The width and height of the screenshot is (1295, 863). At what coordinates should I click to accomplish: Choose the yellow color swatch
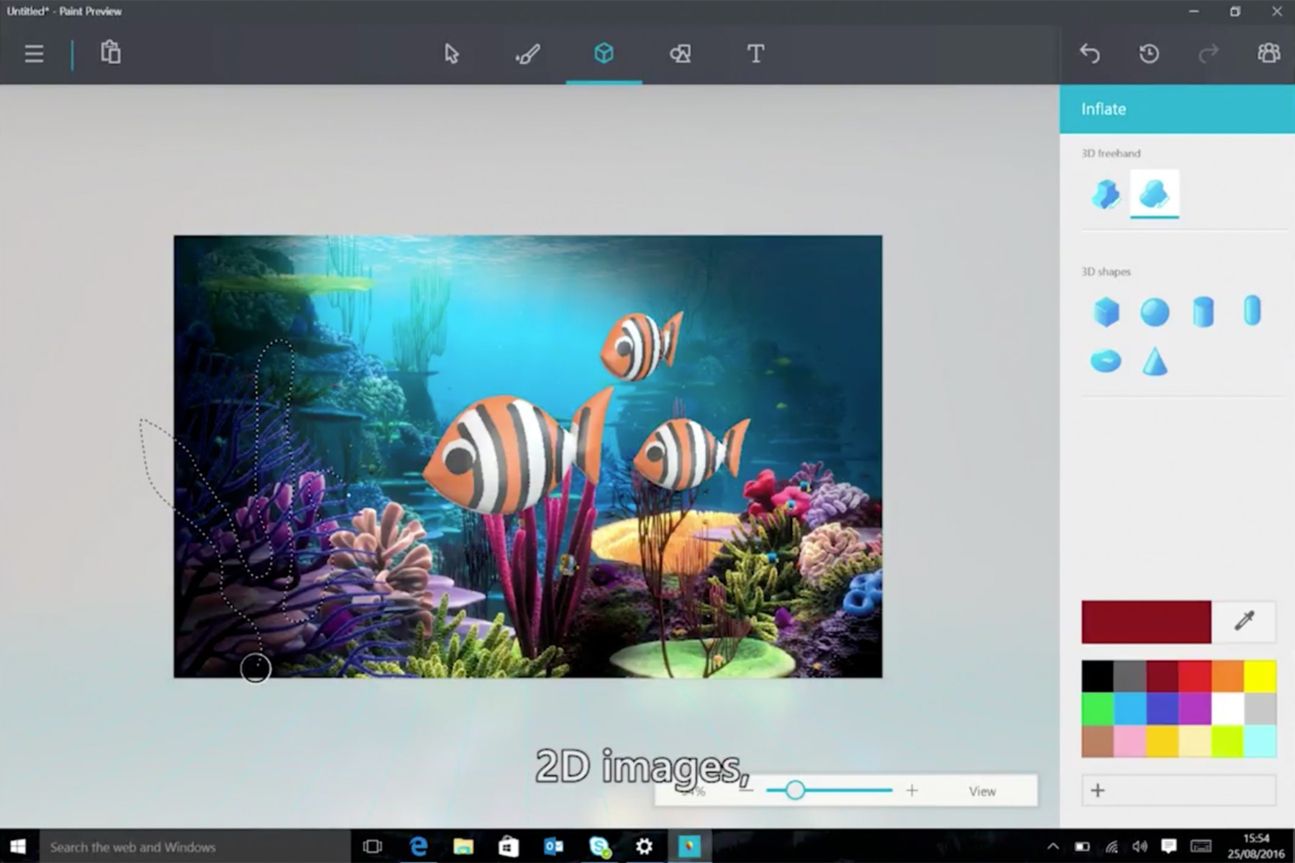1260,676
